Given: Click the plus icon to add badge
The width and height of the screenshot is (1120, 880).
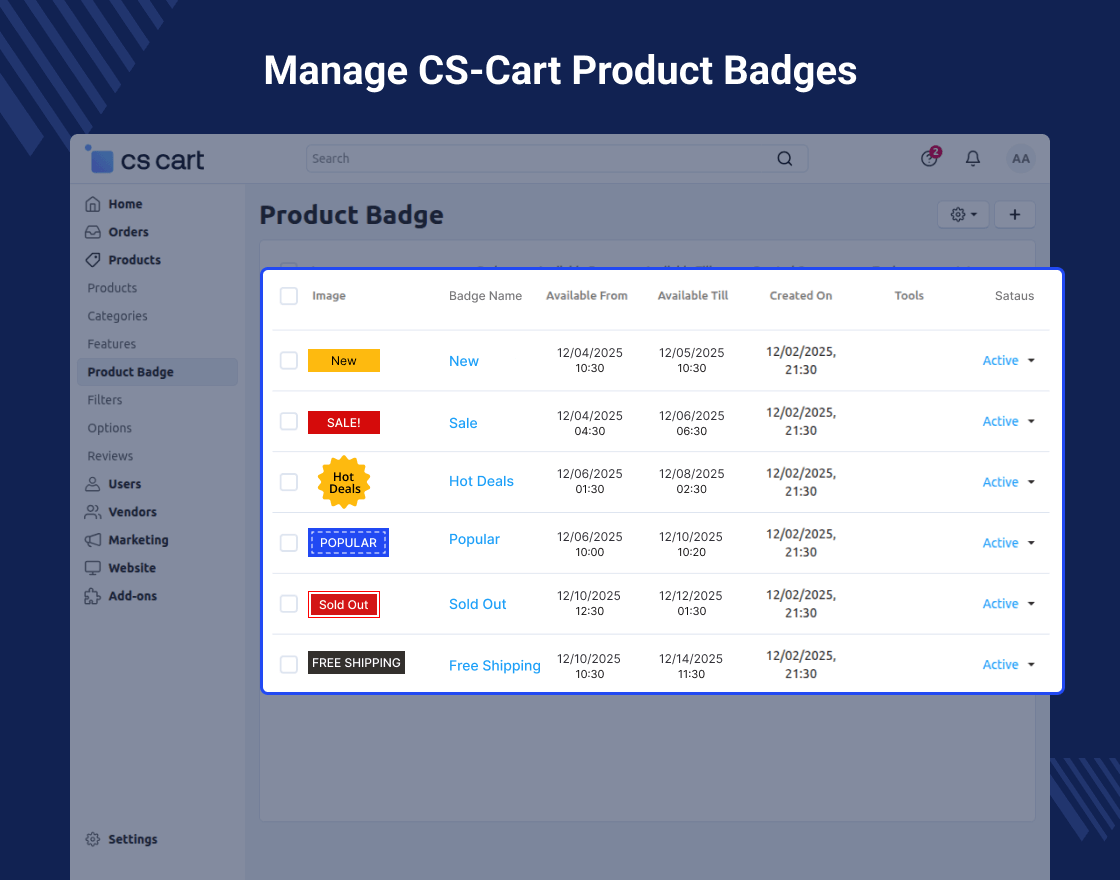Looking at the screenshot, I should pyautogui.click(x=1015, y=215).
